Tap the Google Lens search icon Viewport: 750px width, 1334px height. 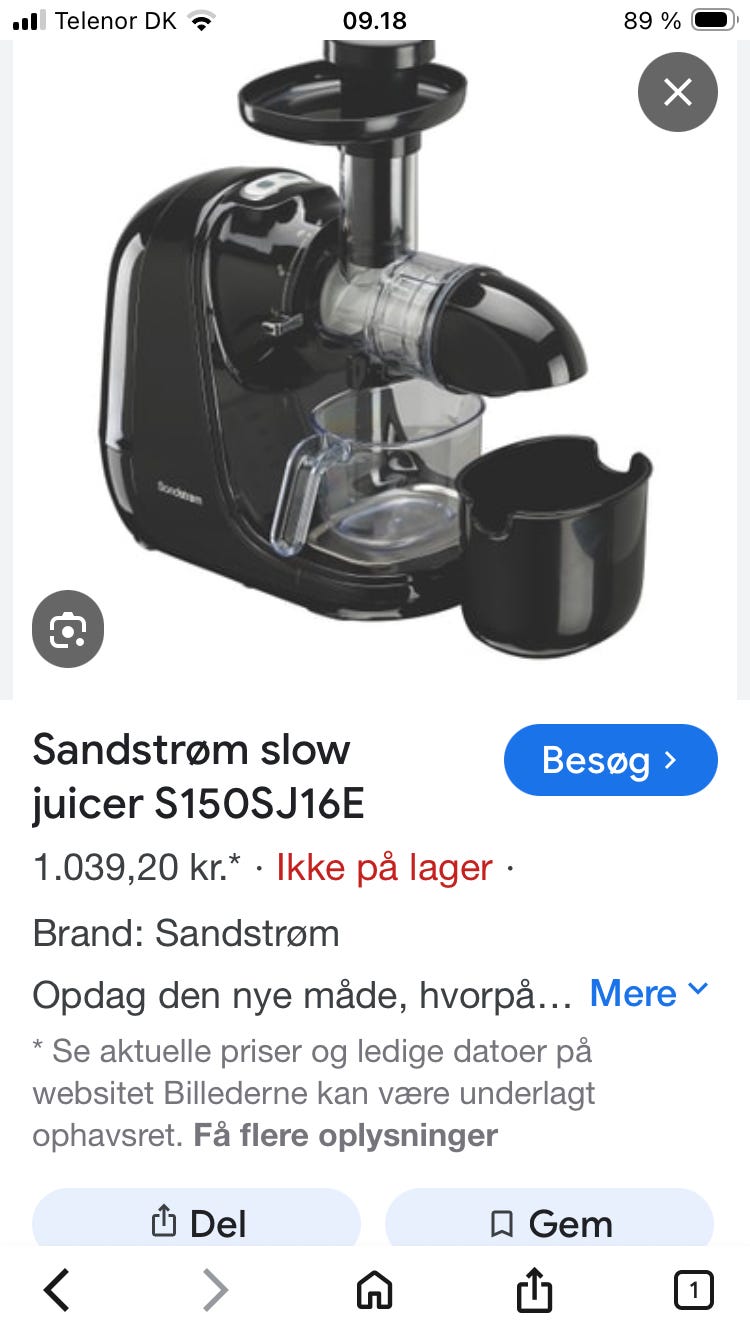[68, 629]
